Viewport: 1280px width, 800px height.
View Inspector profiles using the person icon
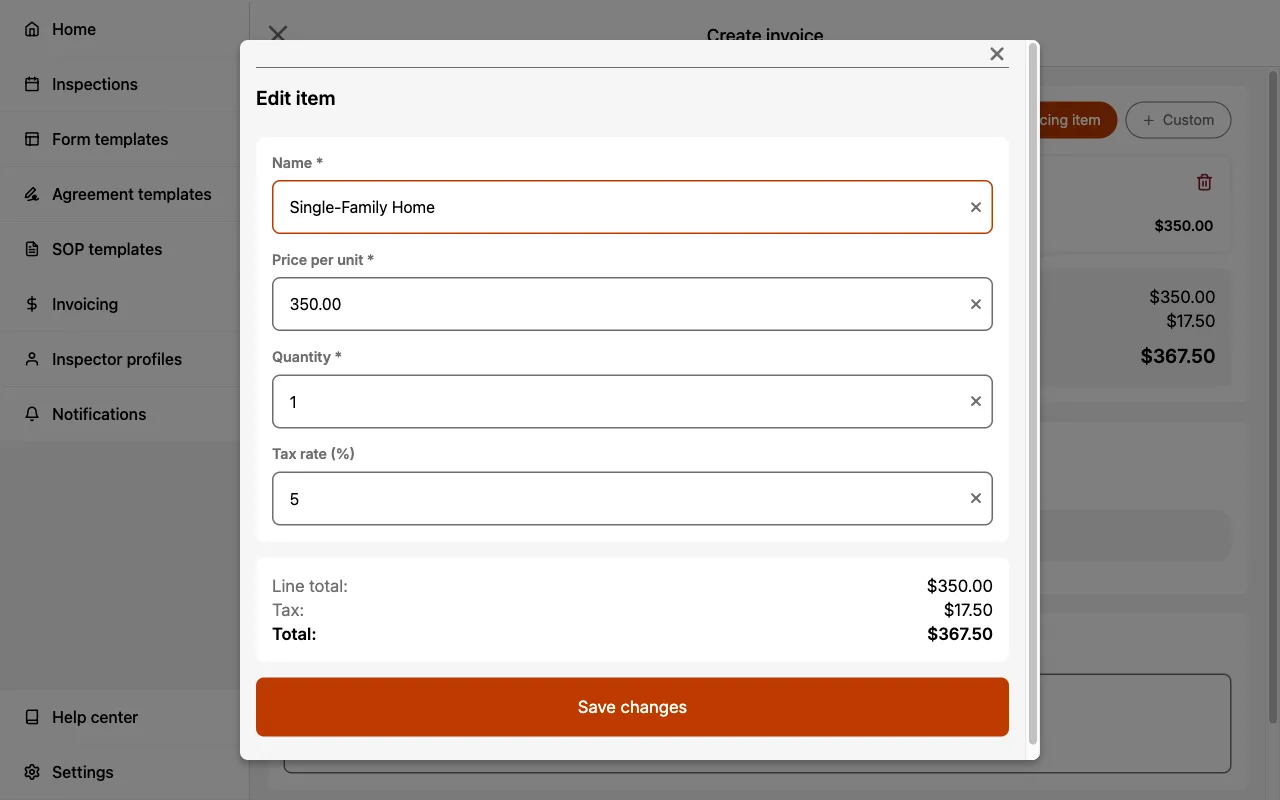(116, 359)
